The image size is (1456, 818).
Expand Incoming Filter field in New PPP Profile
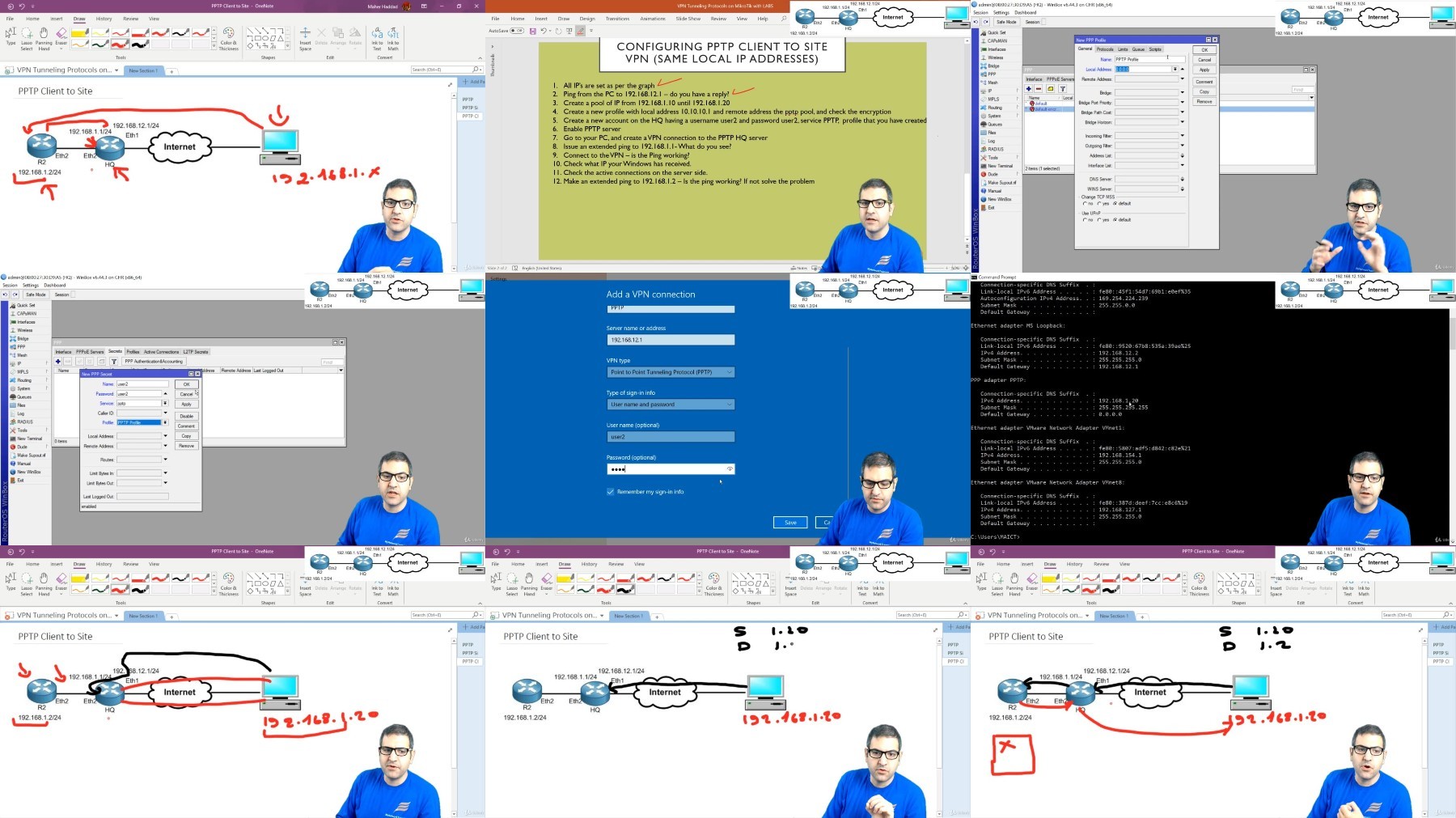1183,136
